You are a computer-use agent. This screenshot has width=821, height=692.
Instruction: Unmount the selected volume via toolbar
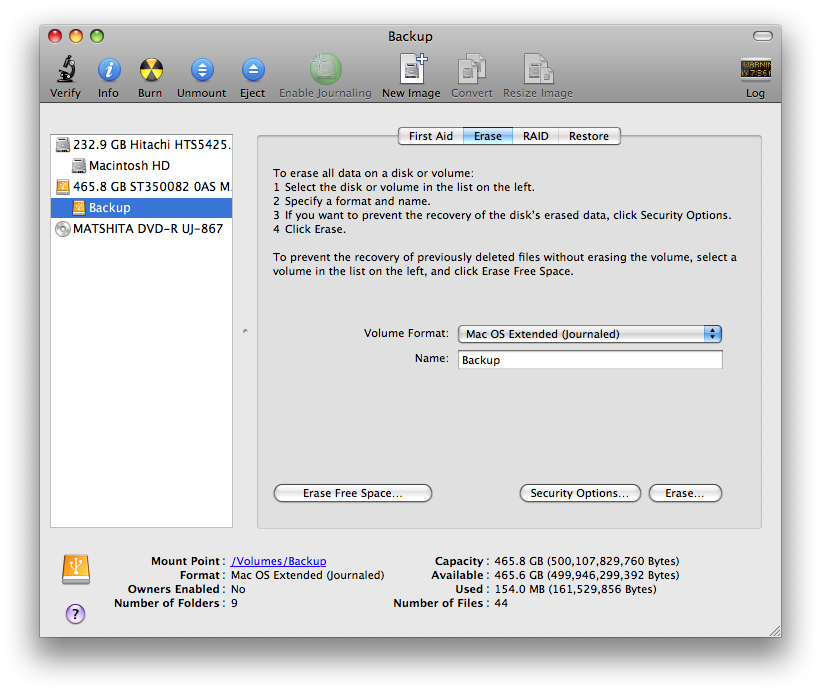(202, 70)
